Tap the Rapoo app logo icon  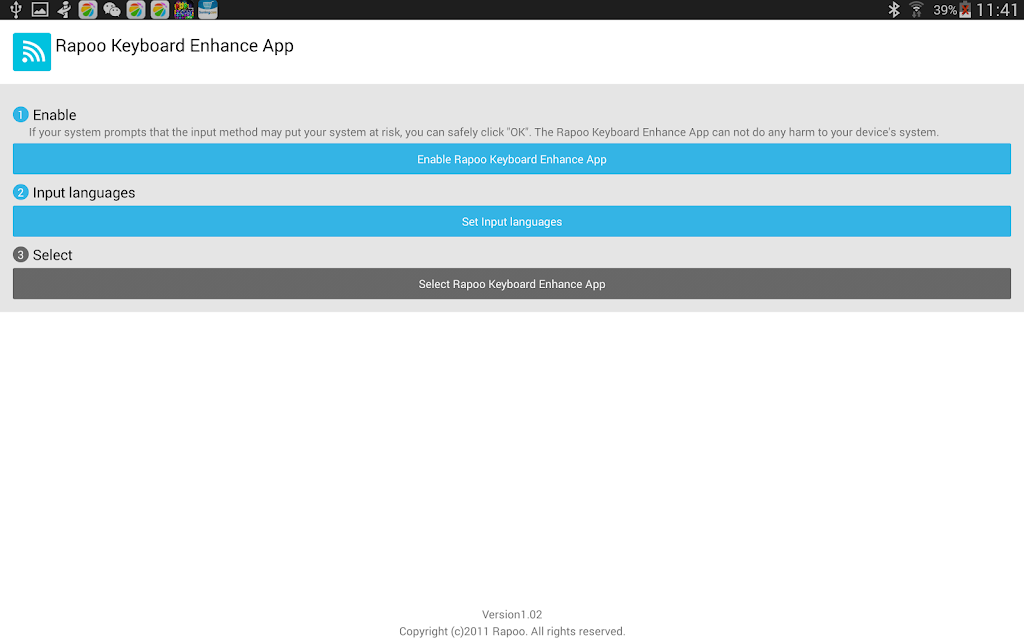[31, 52]
